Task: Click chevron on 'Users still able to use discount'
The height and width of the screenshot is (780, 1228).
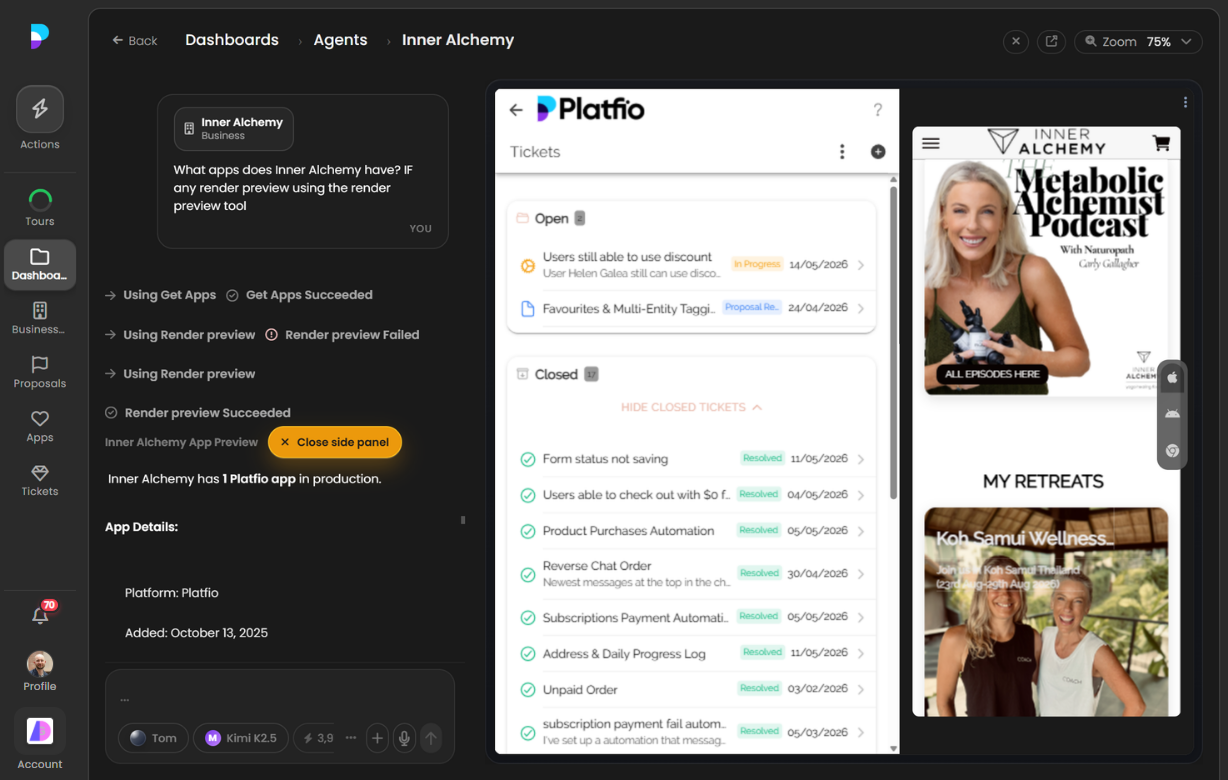Action: pos(861,265)
